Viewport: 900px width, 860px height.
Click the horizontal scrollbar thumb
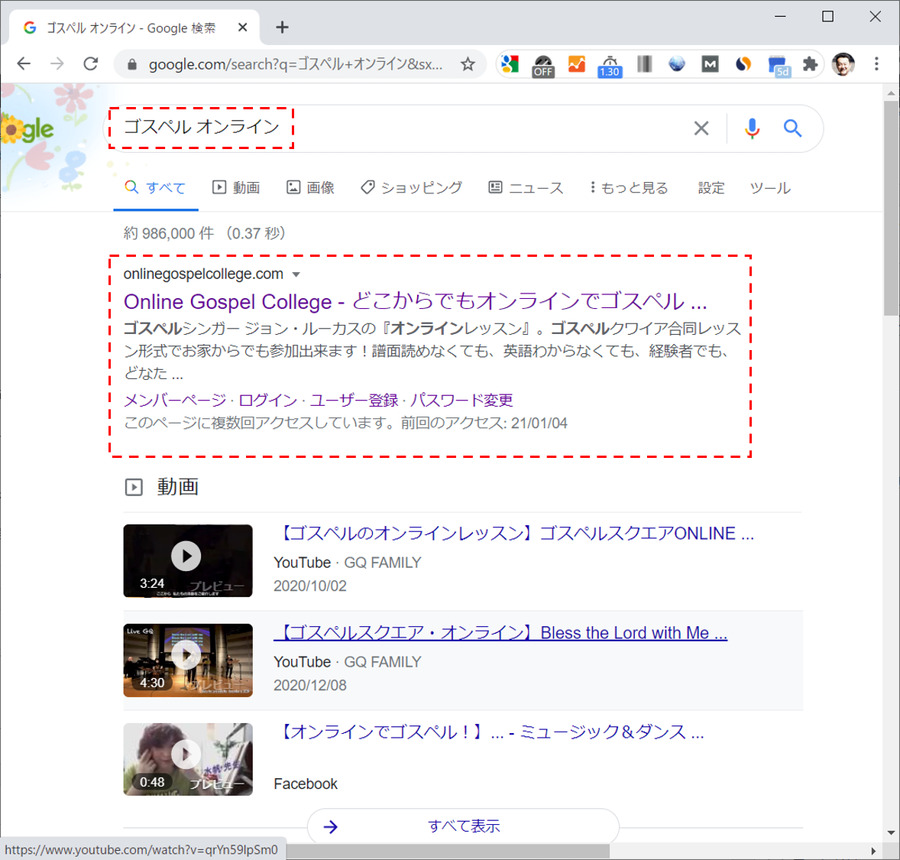pyautogui.click(x=448, y=850)
